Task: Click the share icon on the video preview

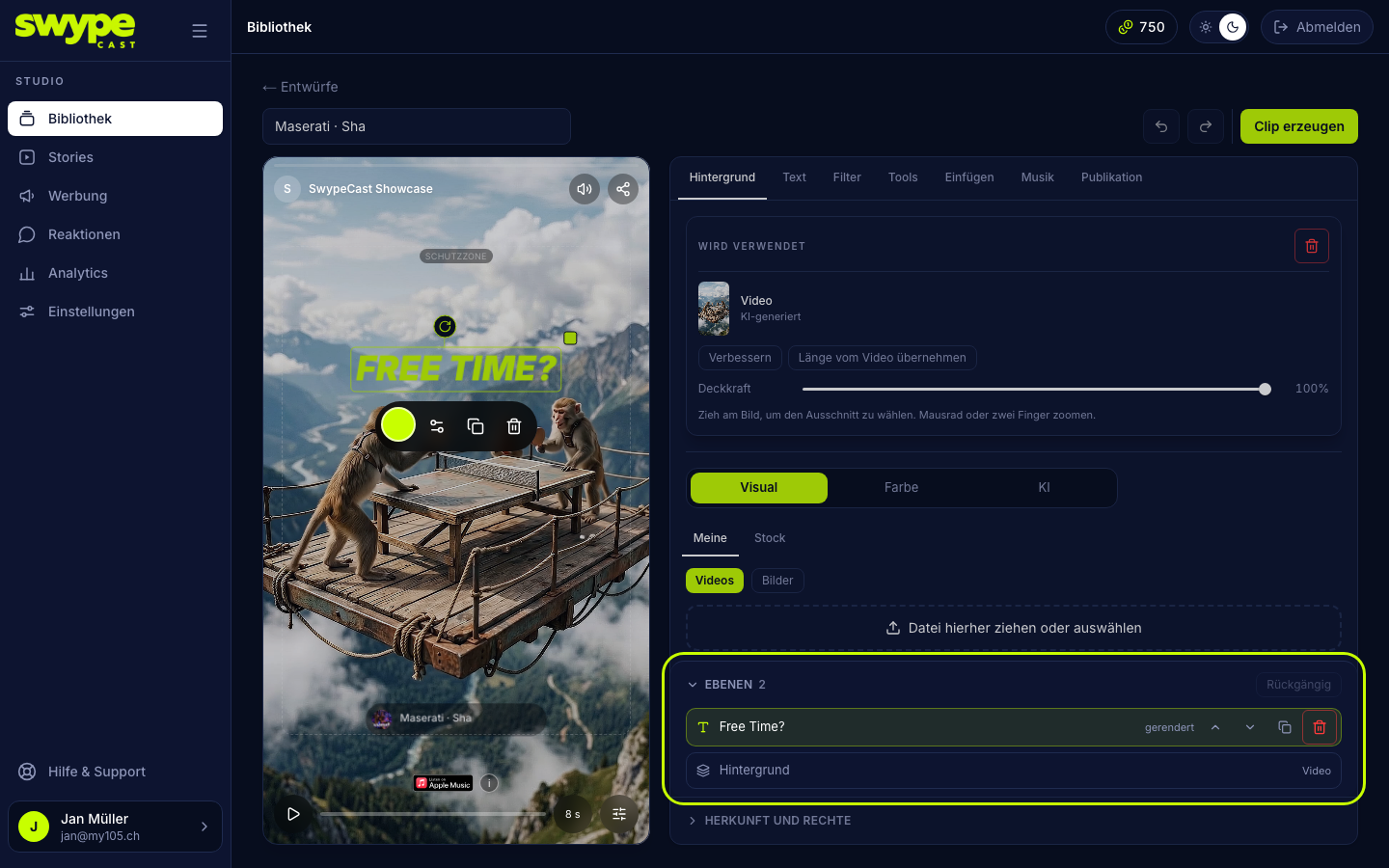Action: 623,189
